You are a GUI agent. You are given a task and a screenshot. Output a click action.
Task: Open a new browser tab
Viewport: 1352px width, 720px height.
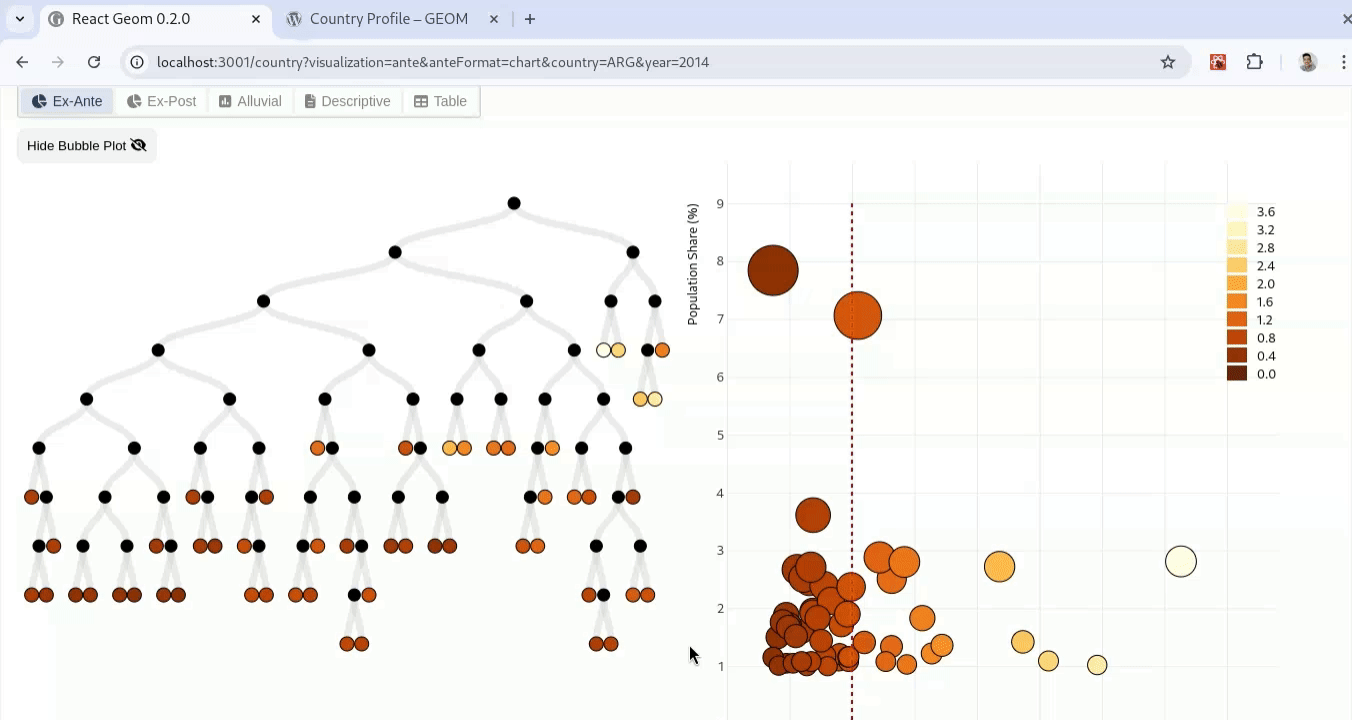[x=530, y=19]
